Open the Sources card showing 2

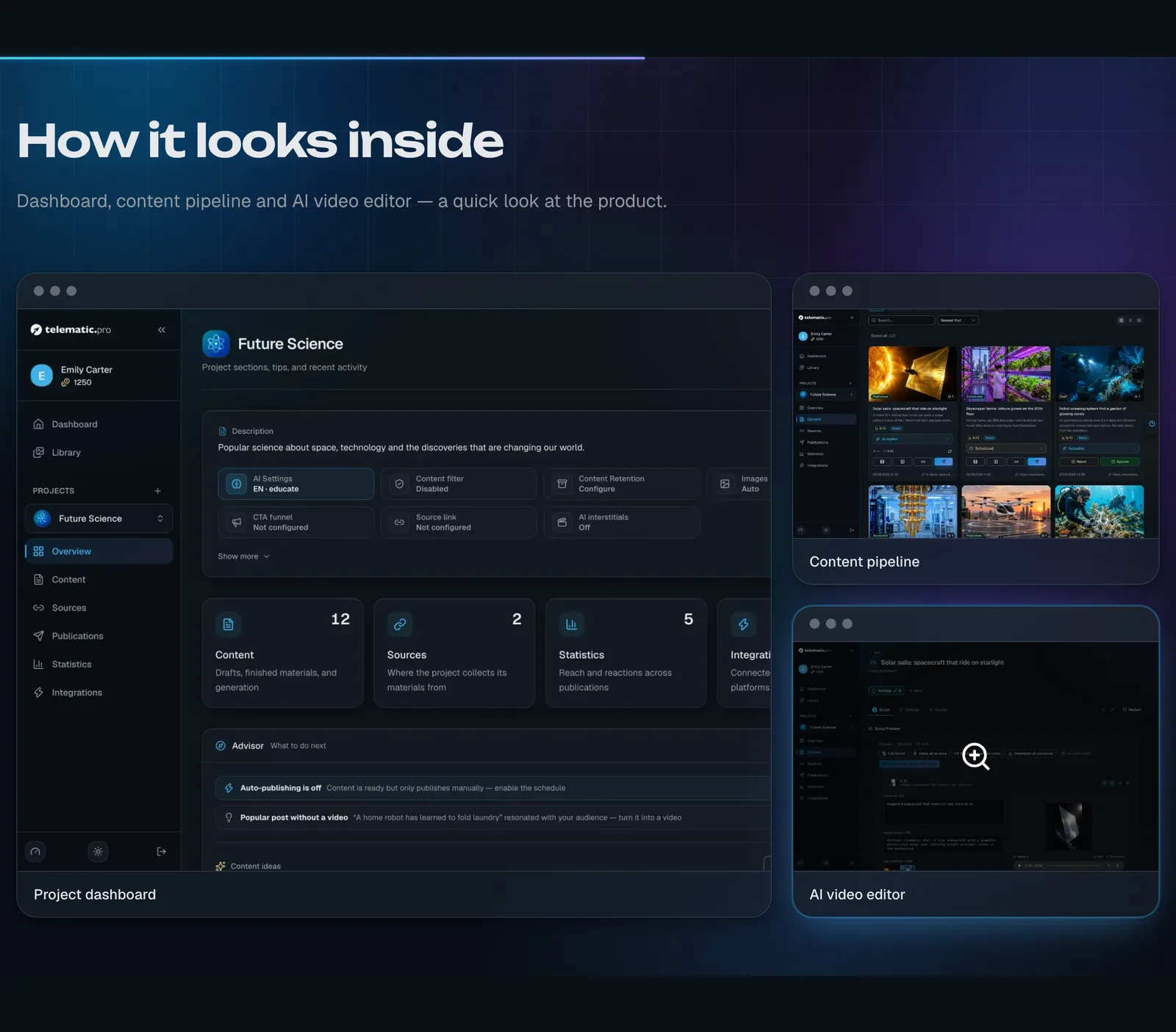[454, 653]
